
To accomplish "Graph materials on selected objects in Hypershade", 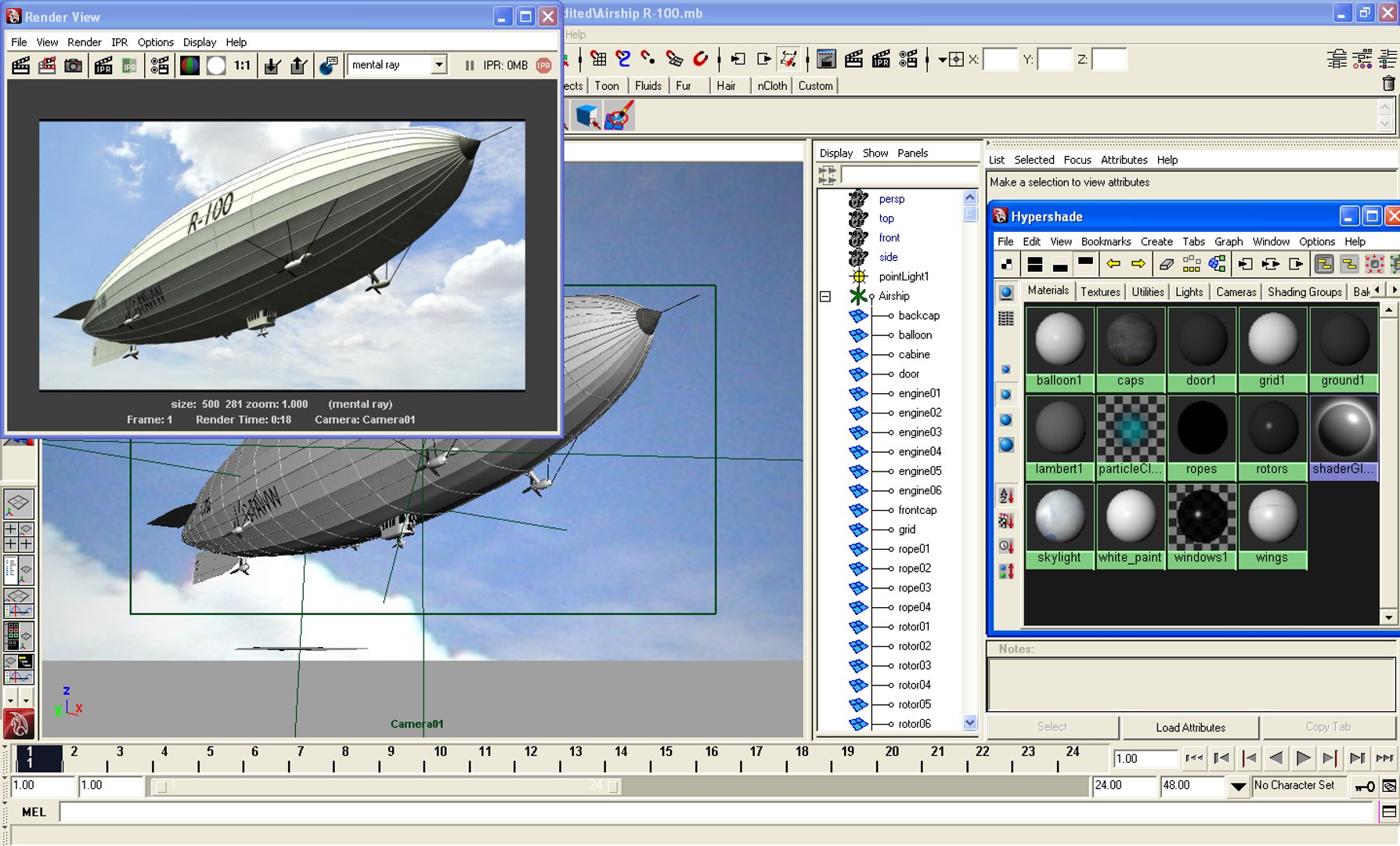I will tap(1218, 264).
